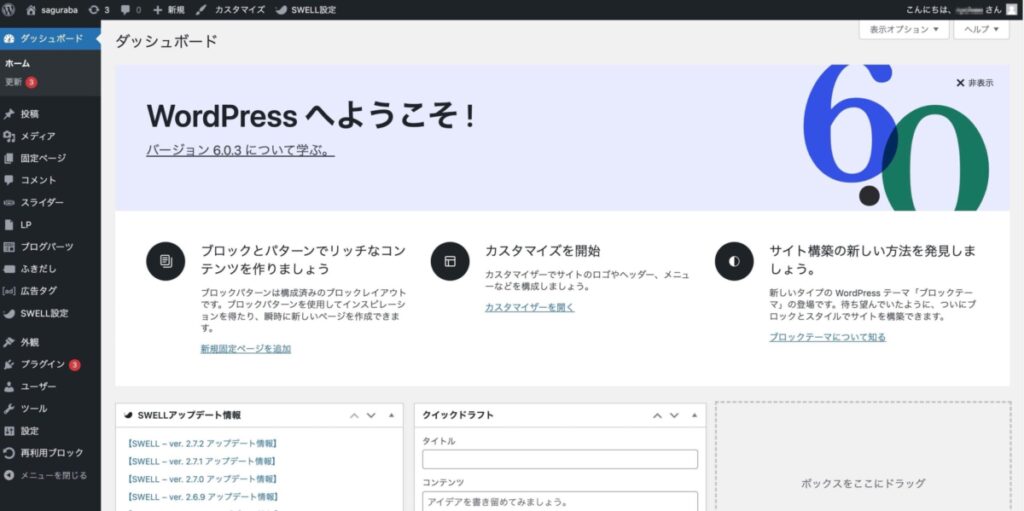Collapse the sidebar with メニューを閉じる
Image resolution: width=1024 pixels, height=511 pixels.
[x=50, y=475]
